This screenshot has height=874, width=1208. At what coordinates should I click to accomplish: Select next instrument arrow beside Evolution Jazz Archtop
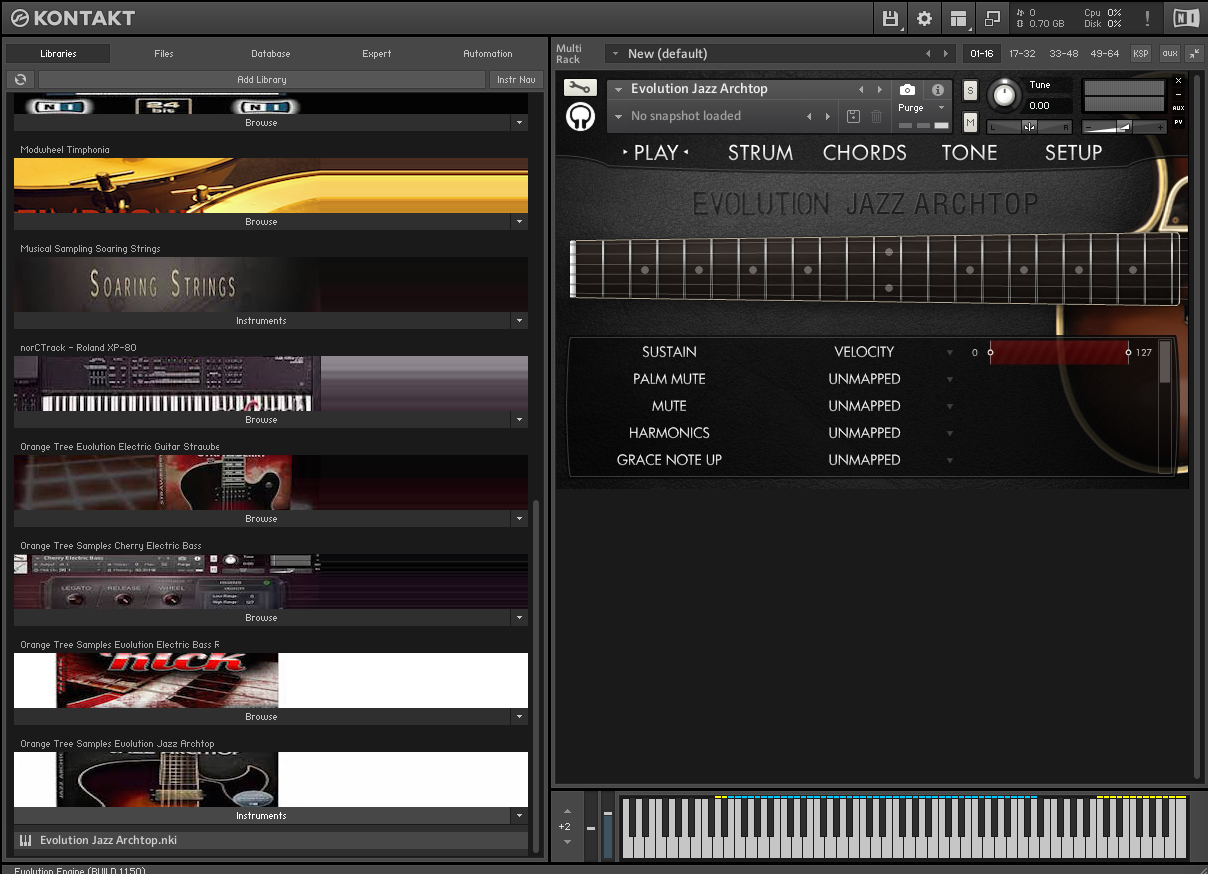tap(879, 89)
